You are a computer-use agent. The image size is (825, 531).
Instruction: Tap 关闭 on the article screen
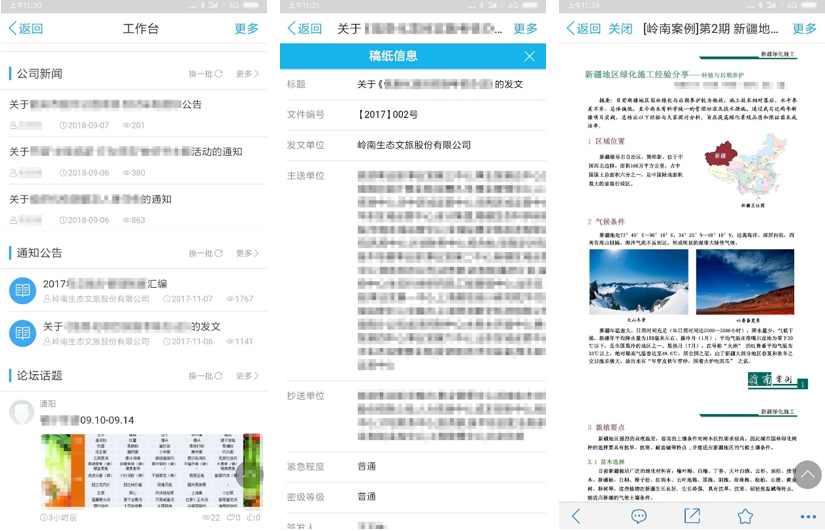click(x=620, y=28)
